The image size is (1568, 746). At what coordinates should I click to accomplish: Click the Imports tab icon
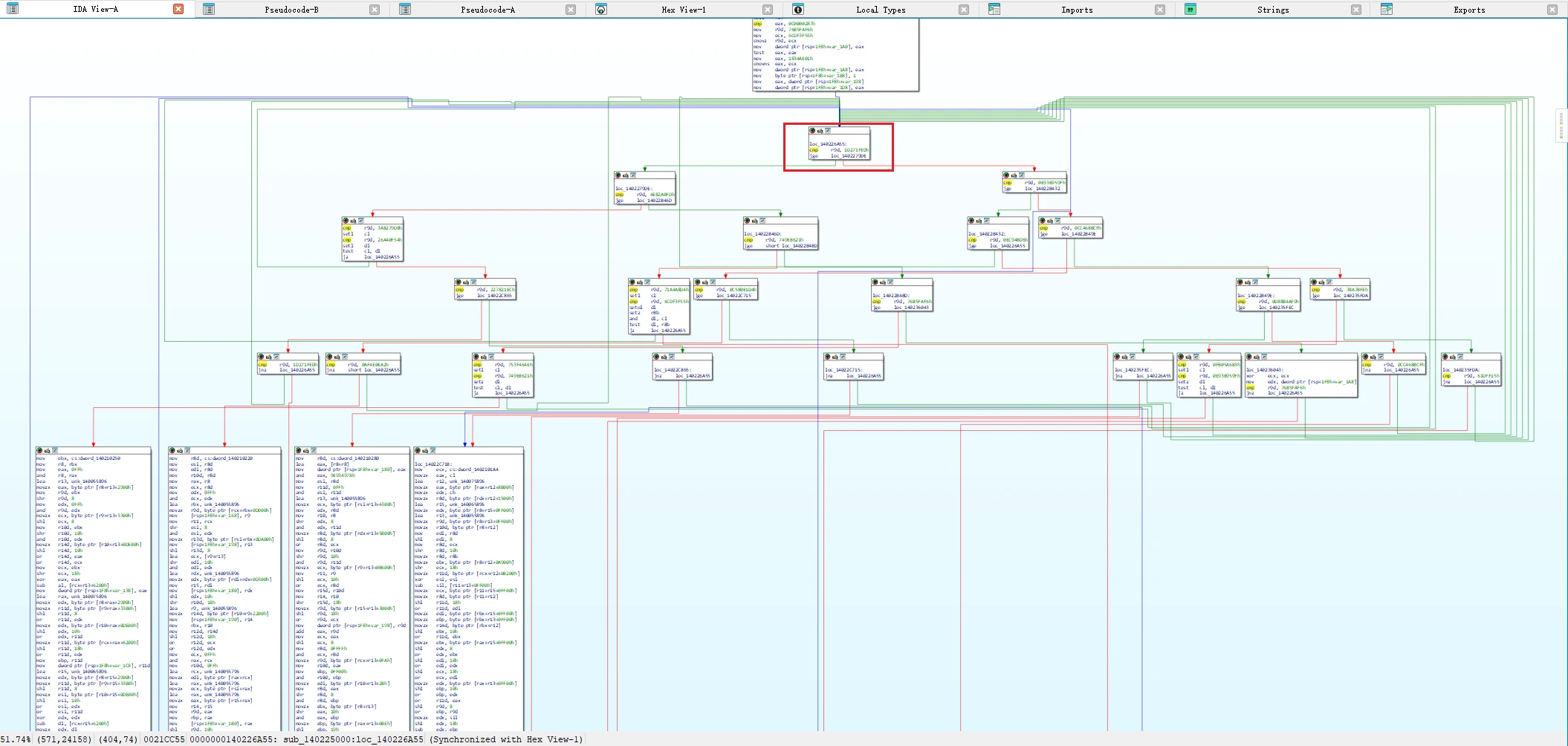pyautogui.click(x=994, y=10)
